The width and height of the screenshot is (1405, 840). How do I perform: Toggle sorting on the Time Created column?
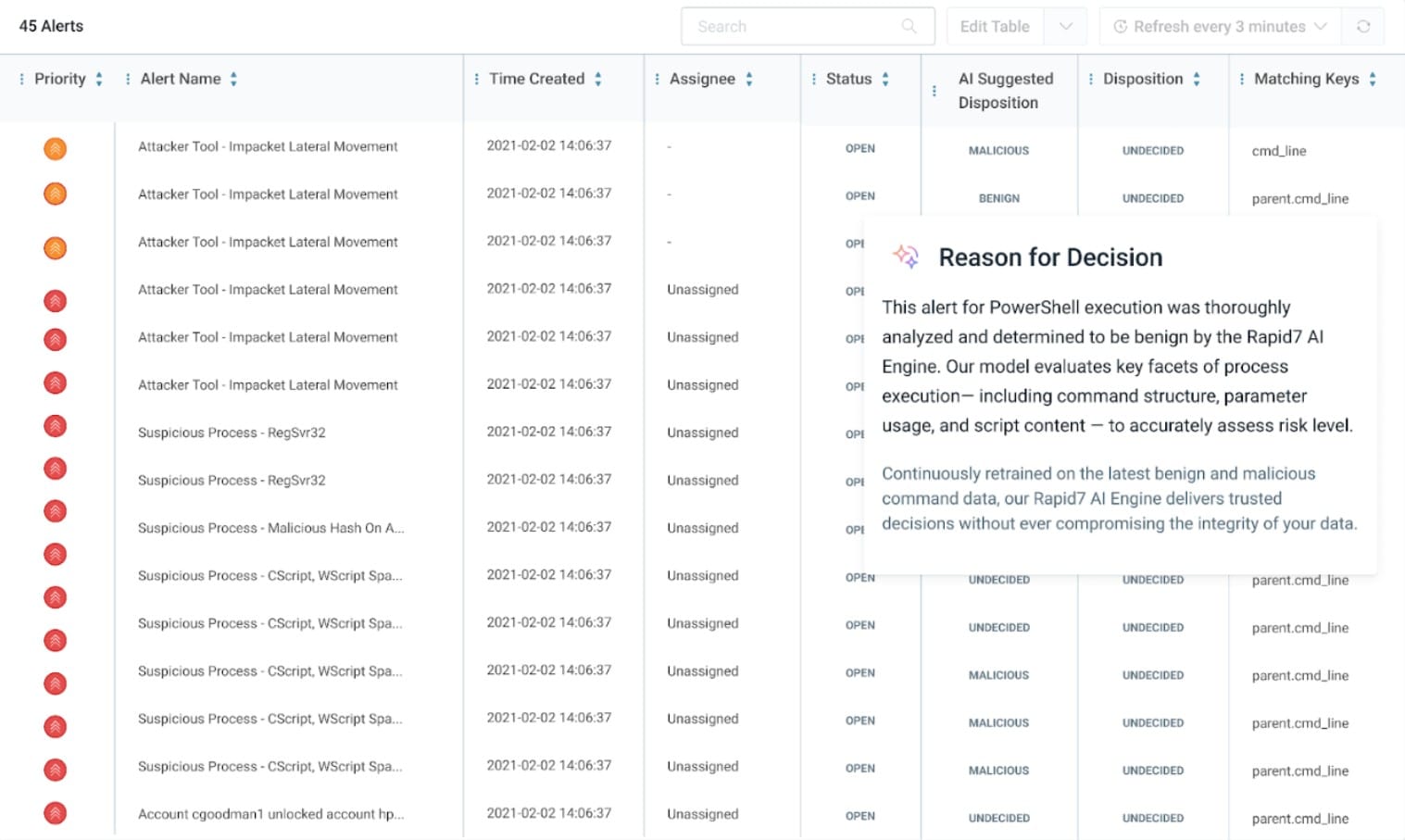pos(598,79)
